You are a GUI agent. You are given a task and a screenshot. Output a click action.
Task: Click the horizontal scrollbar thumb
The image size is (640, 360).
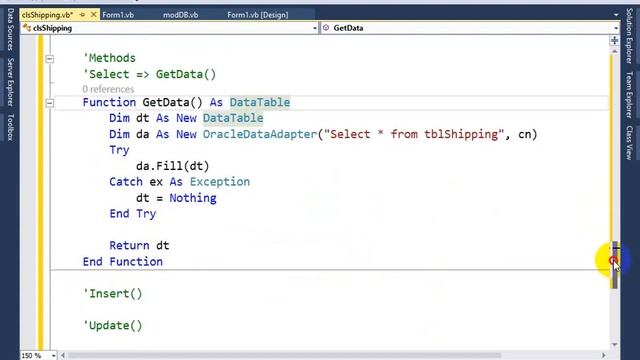(284, 356)
